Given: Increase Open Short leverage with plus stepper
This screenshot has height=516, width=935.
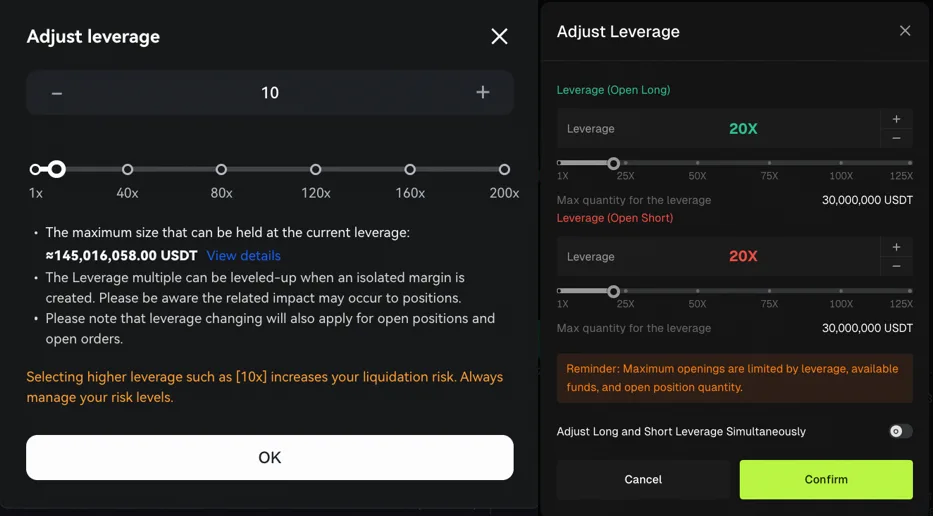Looking at the screenshot, I should [896, 247].
